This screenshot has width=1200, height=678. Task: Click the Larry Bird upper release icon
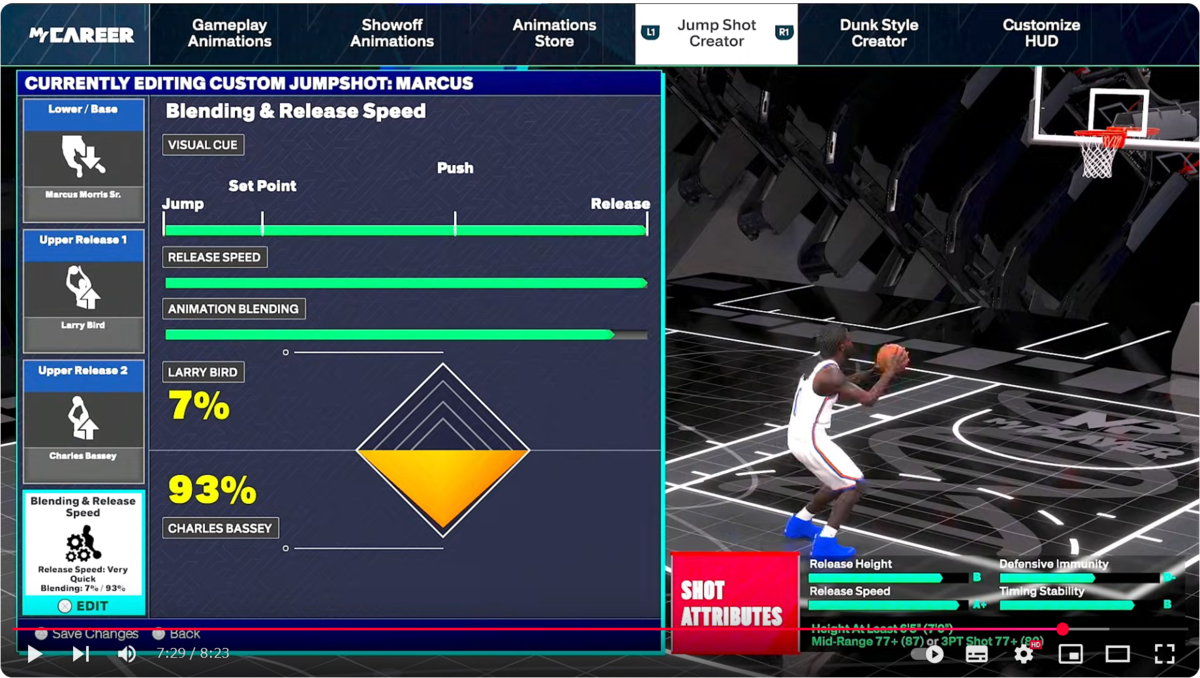click(83, 288)
